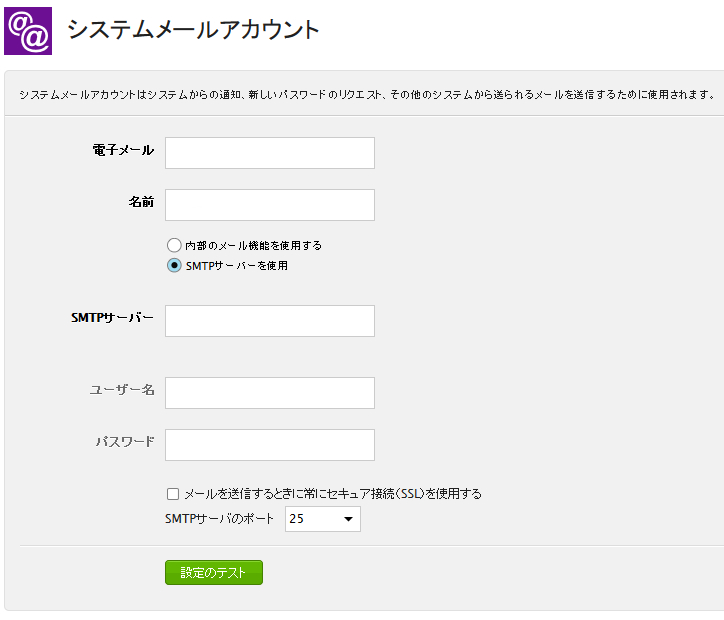Click the purple @ mail account icon
This screenshot has width=724, height=620.
[28, 31]
